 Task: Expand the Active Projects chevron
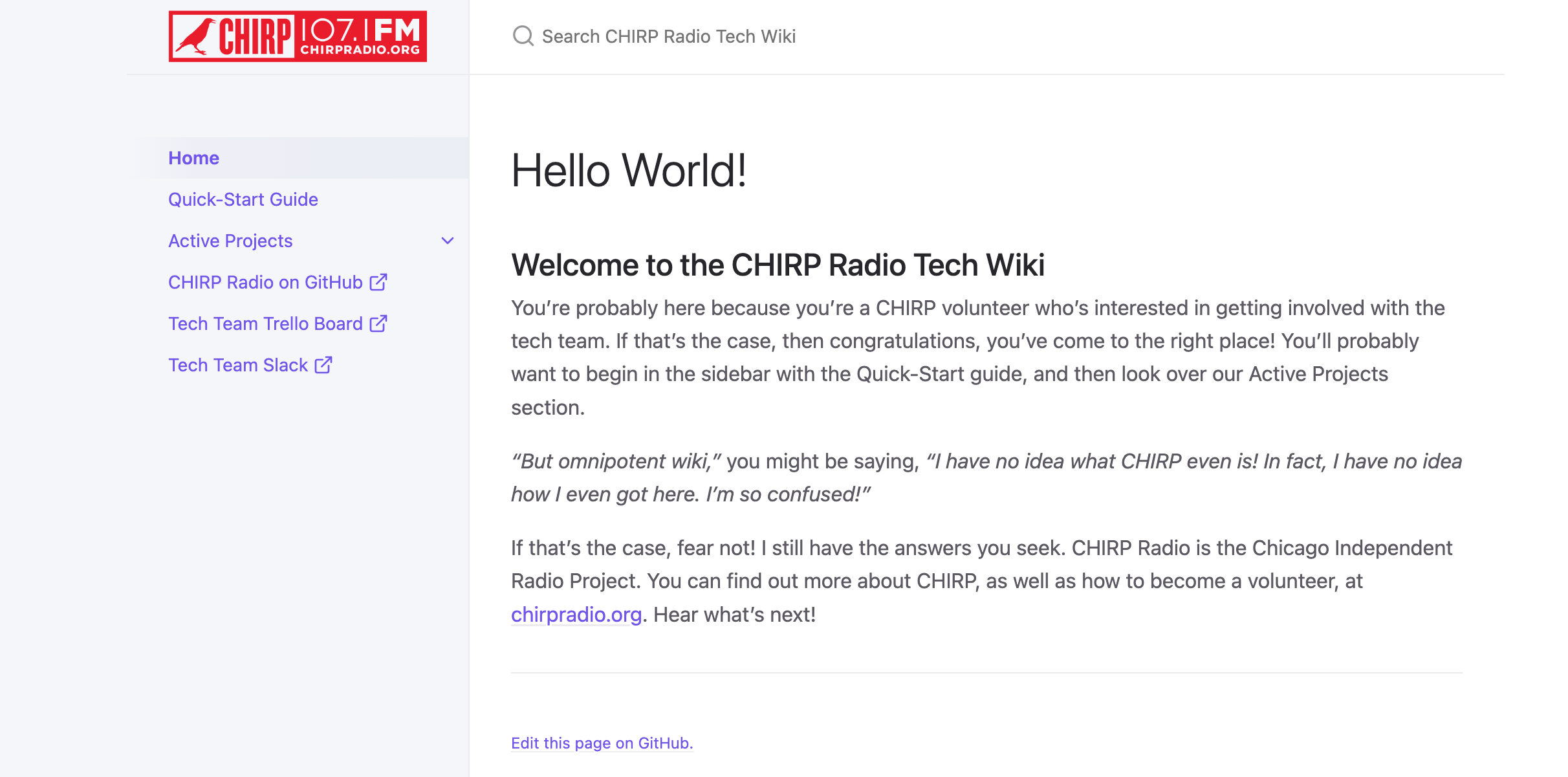447,240
